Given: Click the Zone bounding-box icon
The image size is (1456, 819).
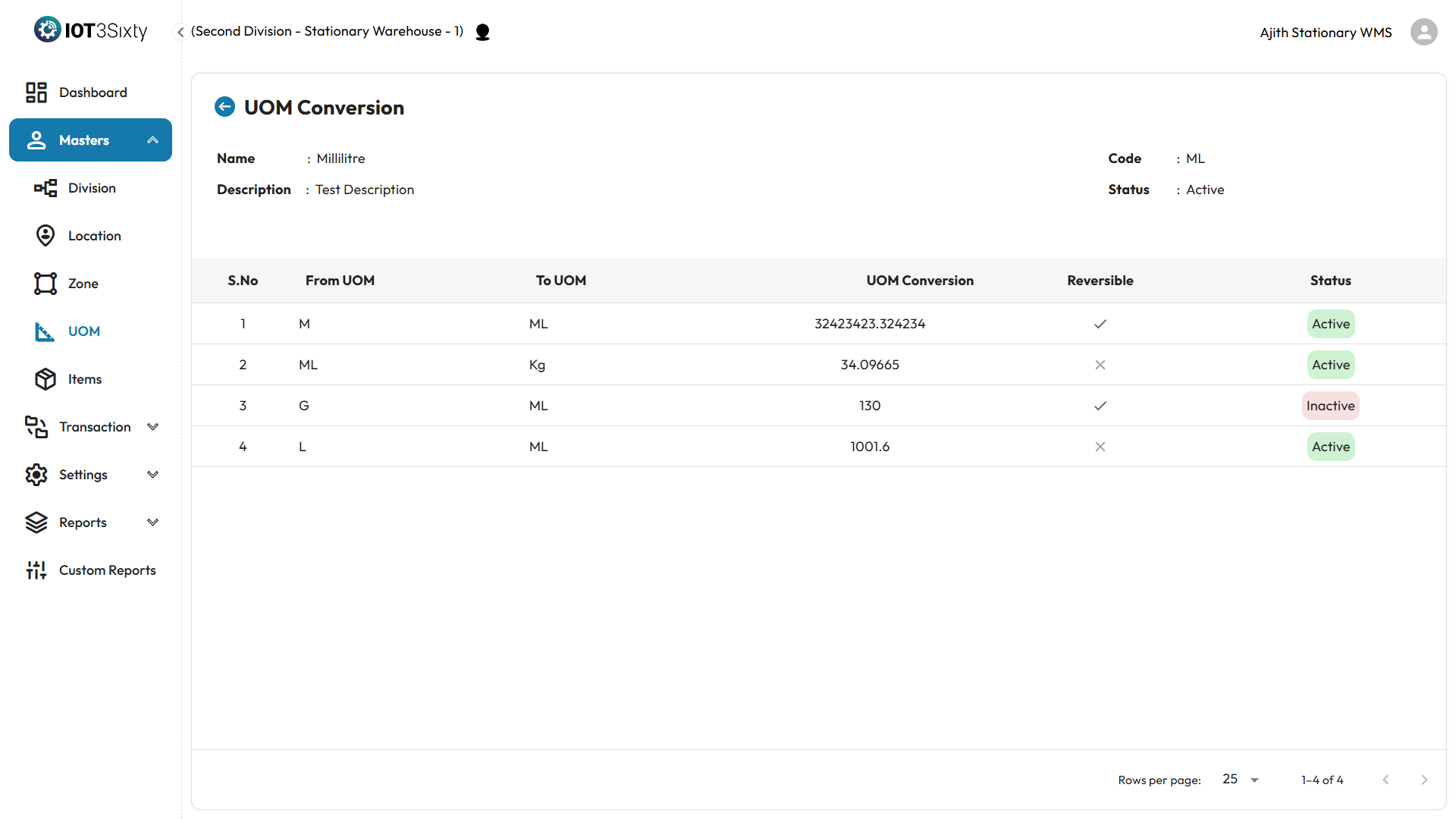Looking at the screenshot, I should click(45, 284).
